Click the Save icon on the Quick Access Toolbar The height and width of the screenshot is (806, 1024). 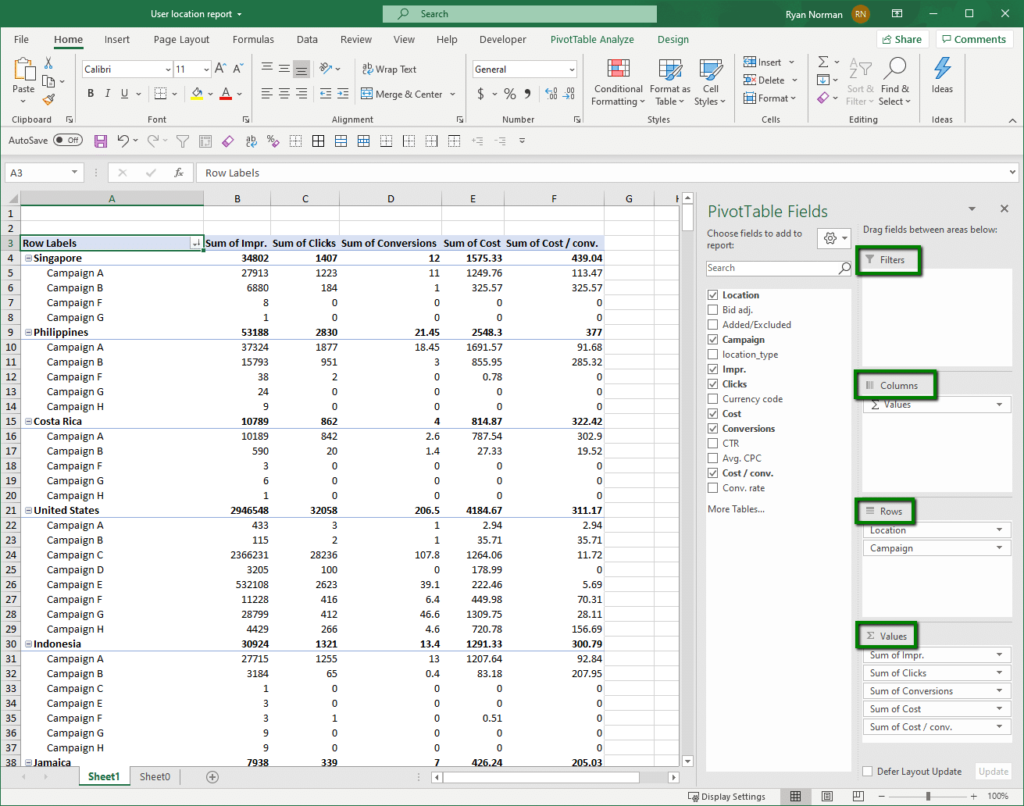pyautogui.click(x=100, y=140)
